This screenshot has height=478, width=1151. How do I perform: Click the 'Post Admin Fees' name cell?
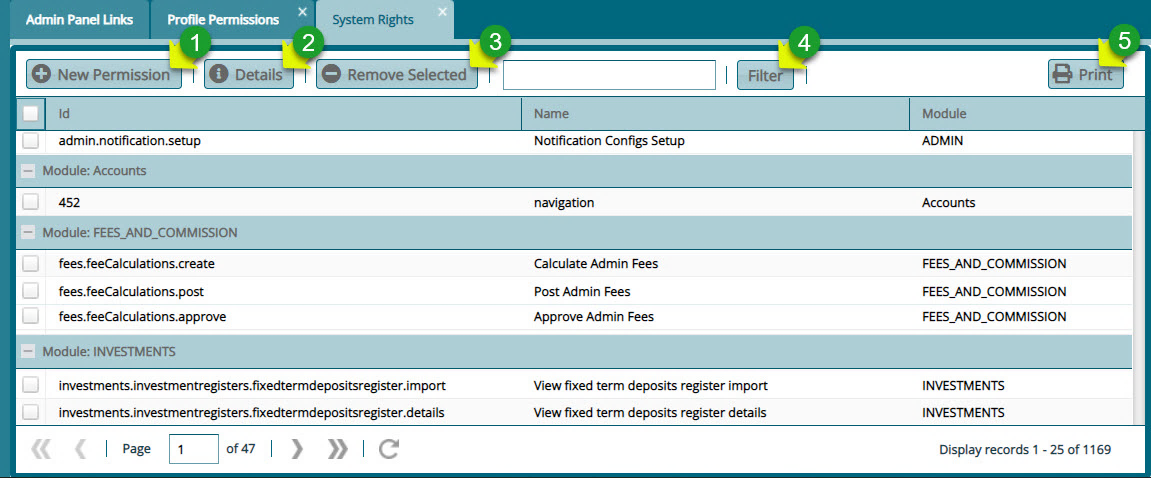(582, 291)
